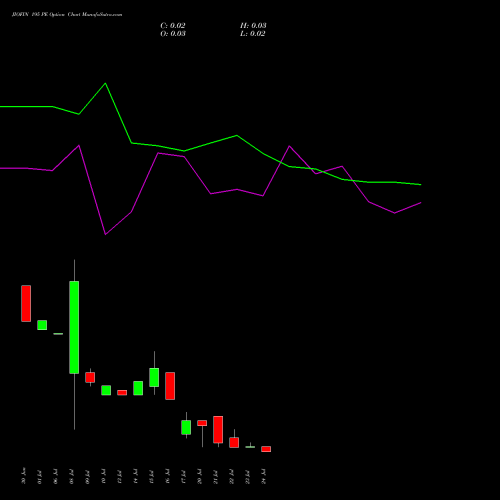Select the first large red candlestick on left

(26, 303)
